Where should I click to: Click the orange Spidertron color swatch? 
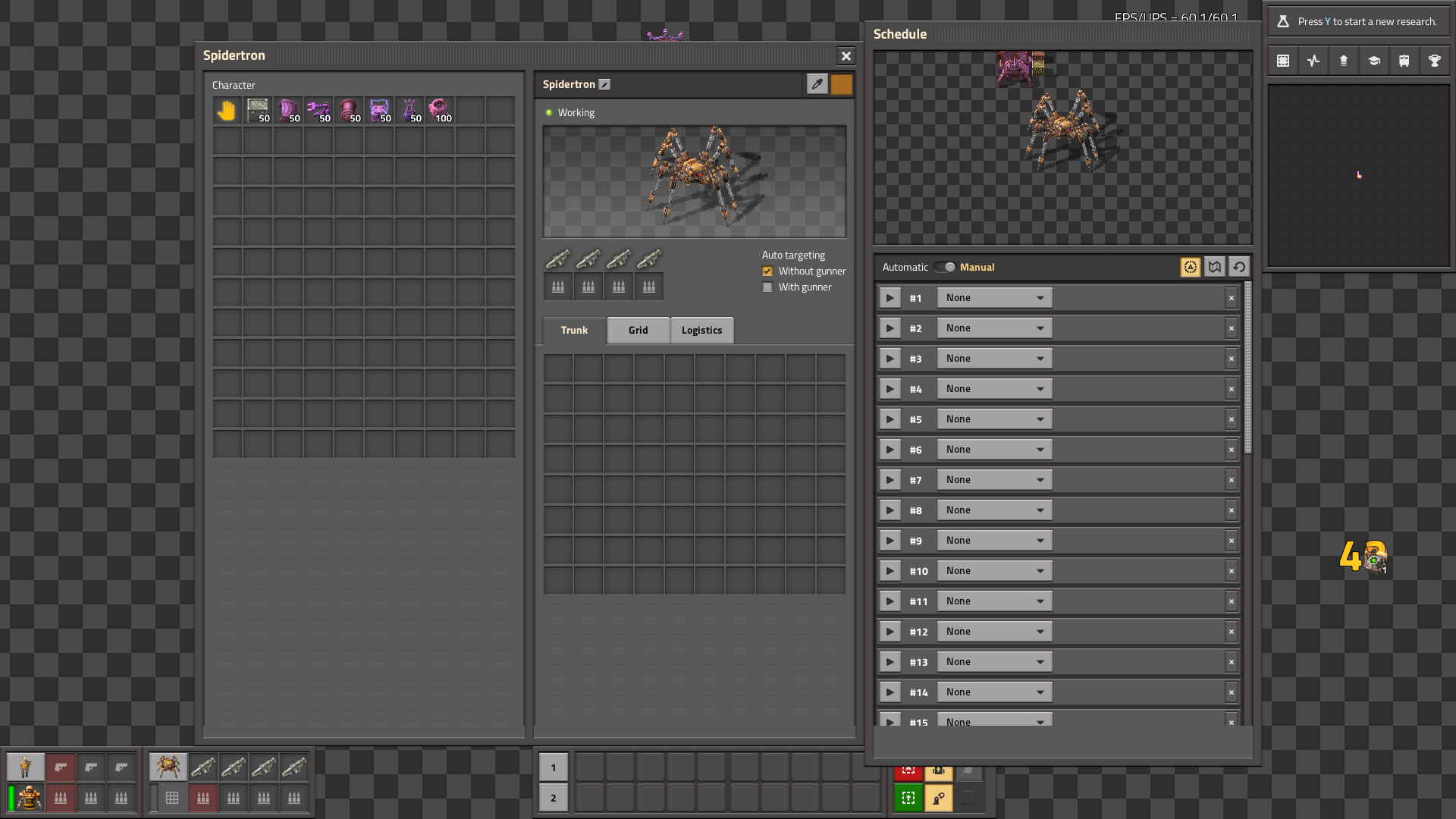842,84
